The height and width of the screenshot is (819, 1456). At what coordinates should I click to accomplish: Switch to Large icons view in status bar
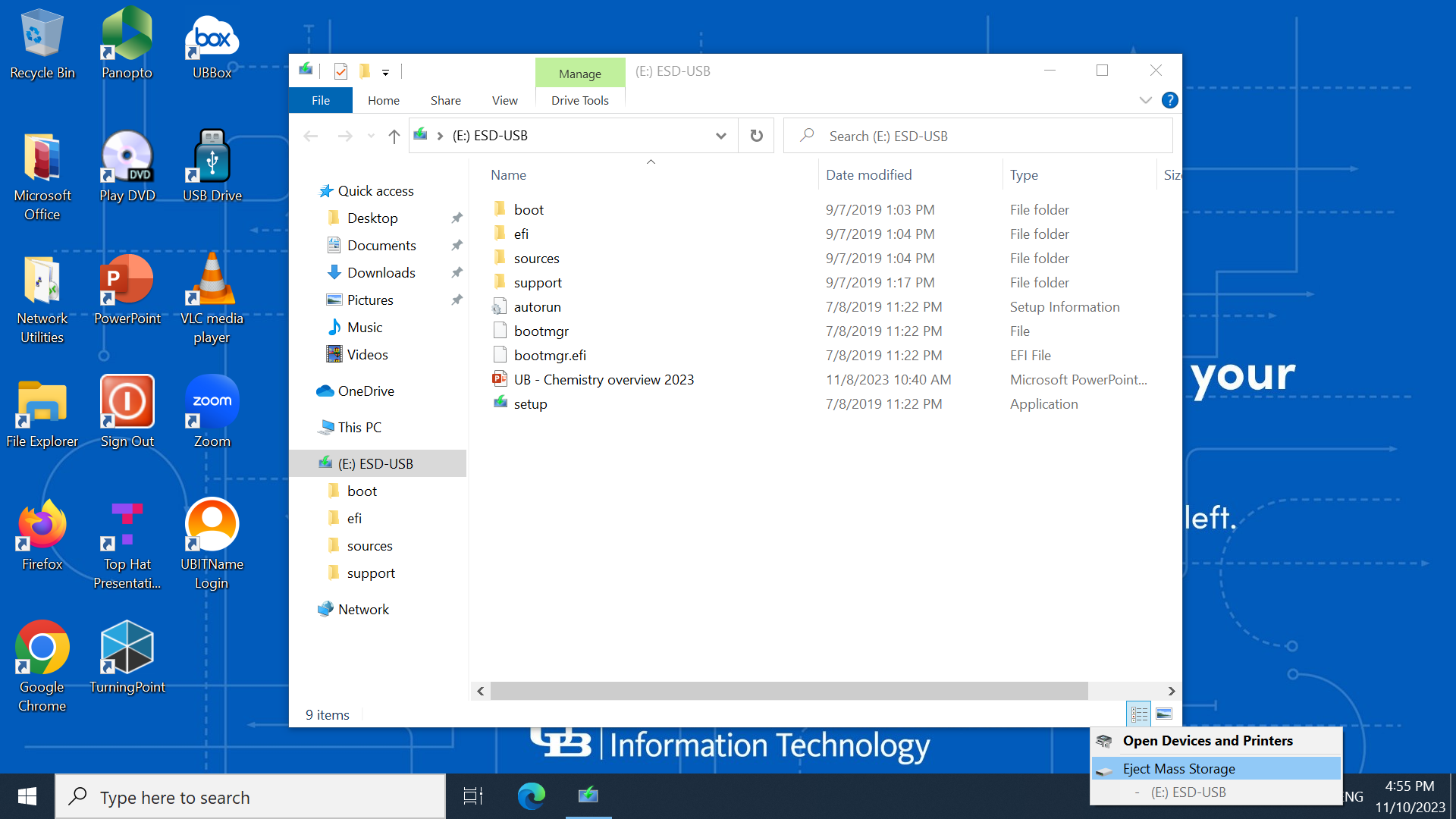[x=1164, y=714]
